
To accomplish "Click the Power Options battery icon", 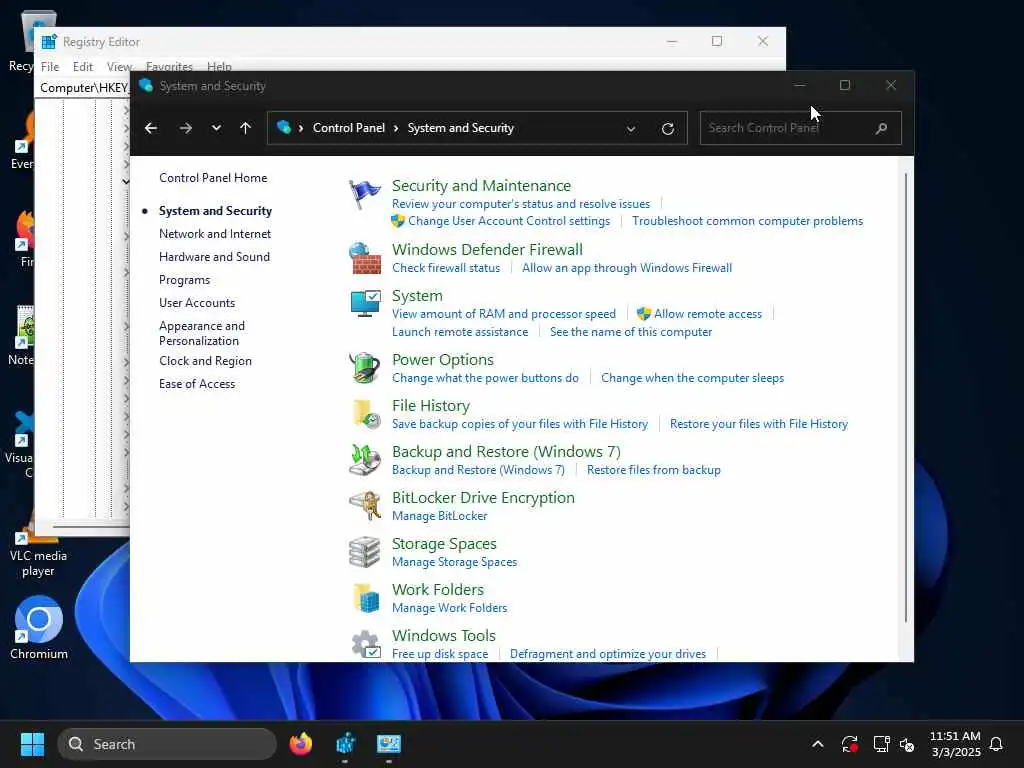I will click(x=364, y=368).
